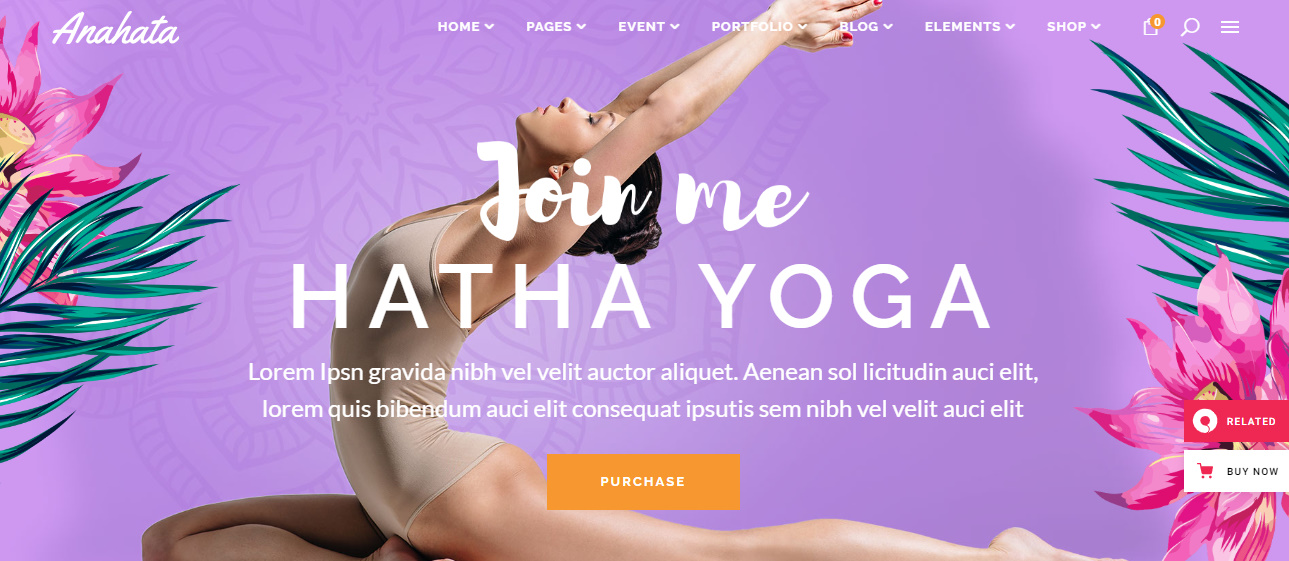Open the hamburger side menu icon
The image size is (1289, 561).
pos(1230,28)
